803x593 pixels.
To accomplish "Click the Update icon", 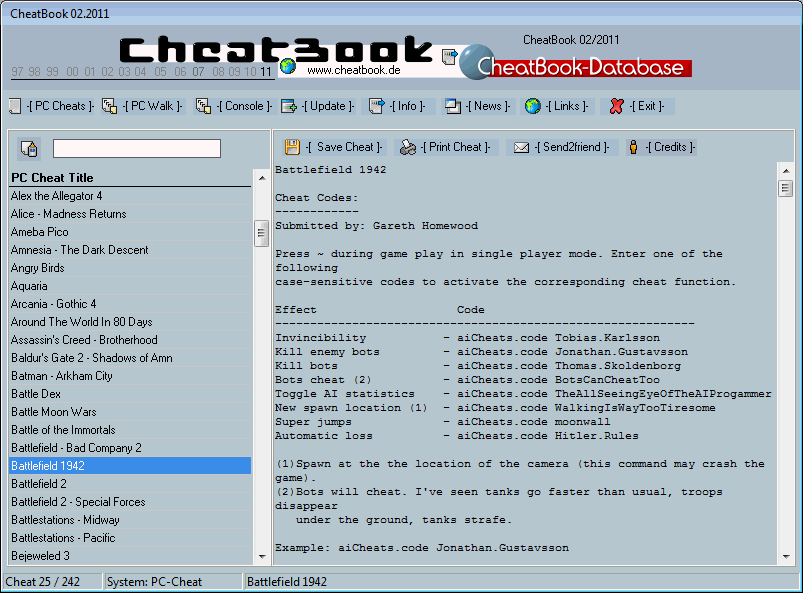I will 289,107.
